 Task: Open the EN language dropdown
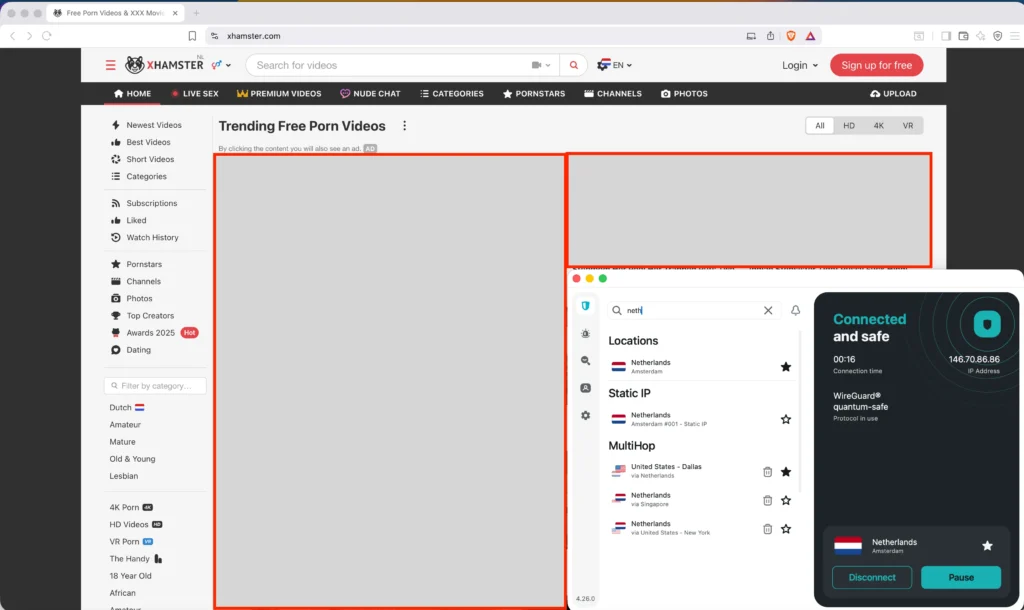click(x=615, y=64)
